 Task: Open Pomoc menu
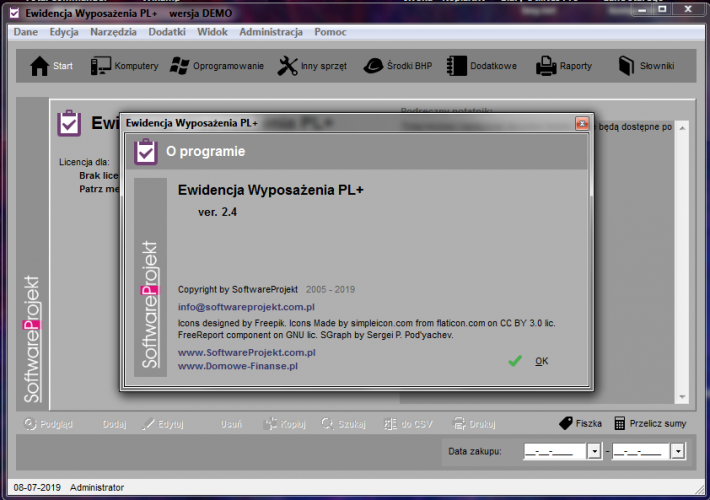330,32
